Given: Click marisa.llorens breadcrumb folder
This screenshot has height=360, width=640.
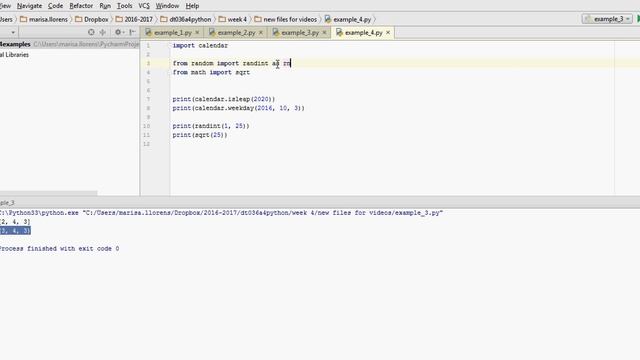Looking at the screenshot, I should click(44, 19).
